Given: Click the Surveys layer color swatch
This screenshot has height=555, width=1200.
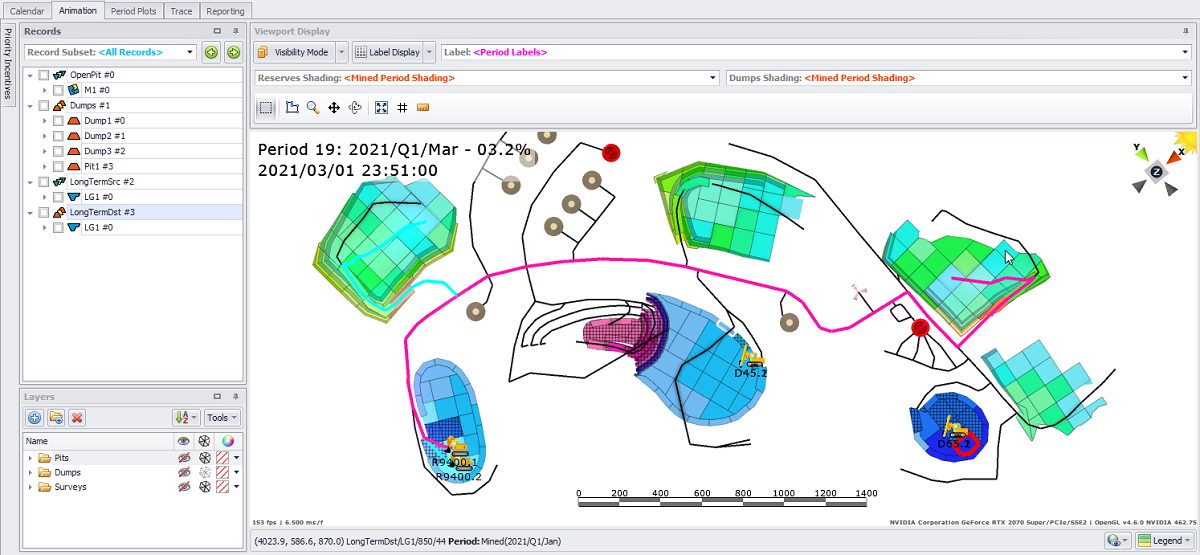Looking at the screenshot, I should click(223, 487).
